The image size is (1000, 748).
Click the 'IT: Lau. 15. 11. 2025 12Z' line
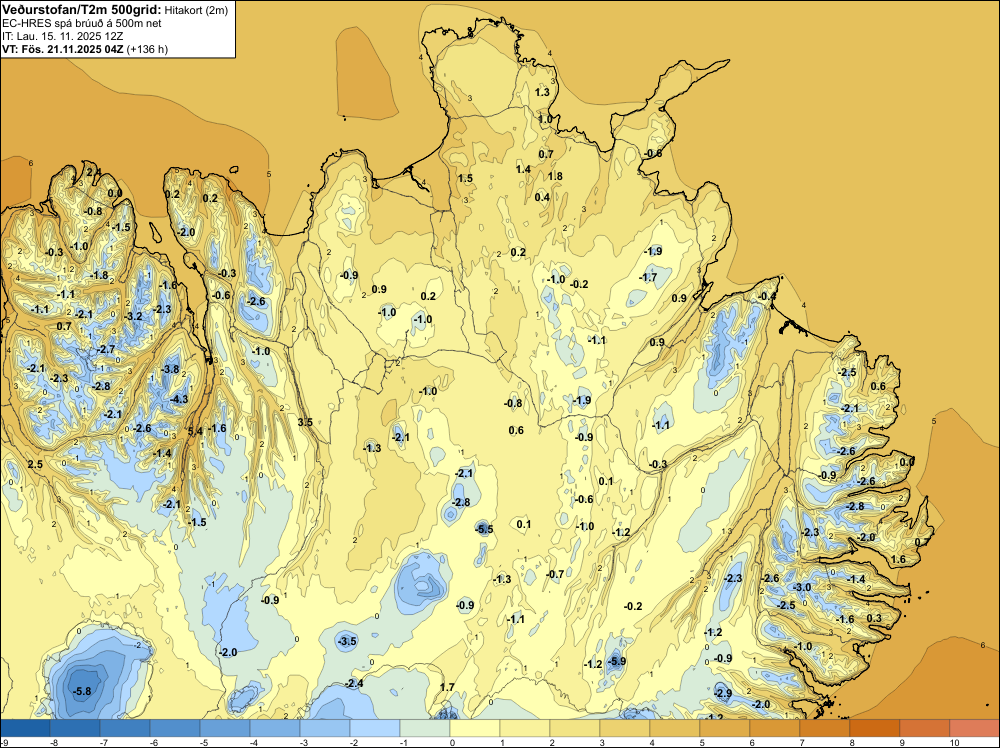click(x=62, y=36)
